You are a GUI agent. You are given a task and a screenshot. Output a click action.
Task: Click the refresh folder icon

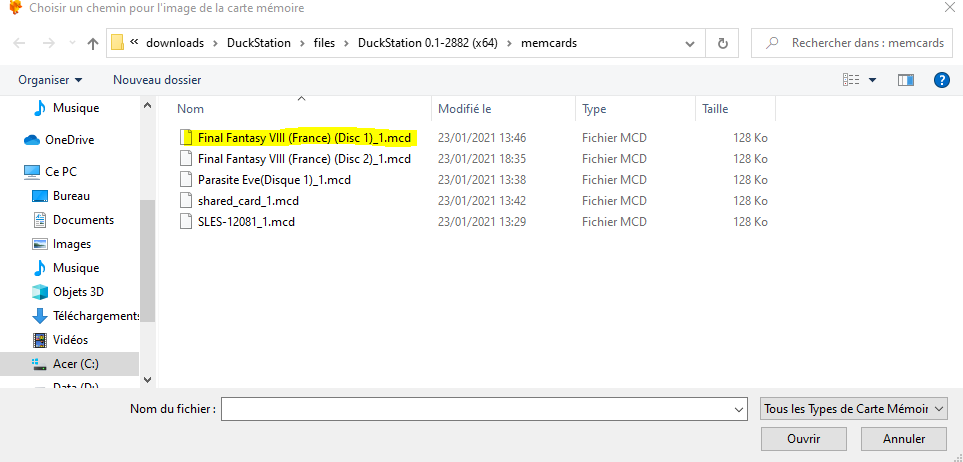coord(722,44)
